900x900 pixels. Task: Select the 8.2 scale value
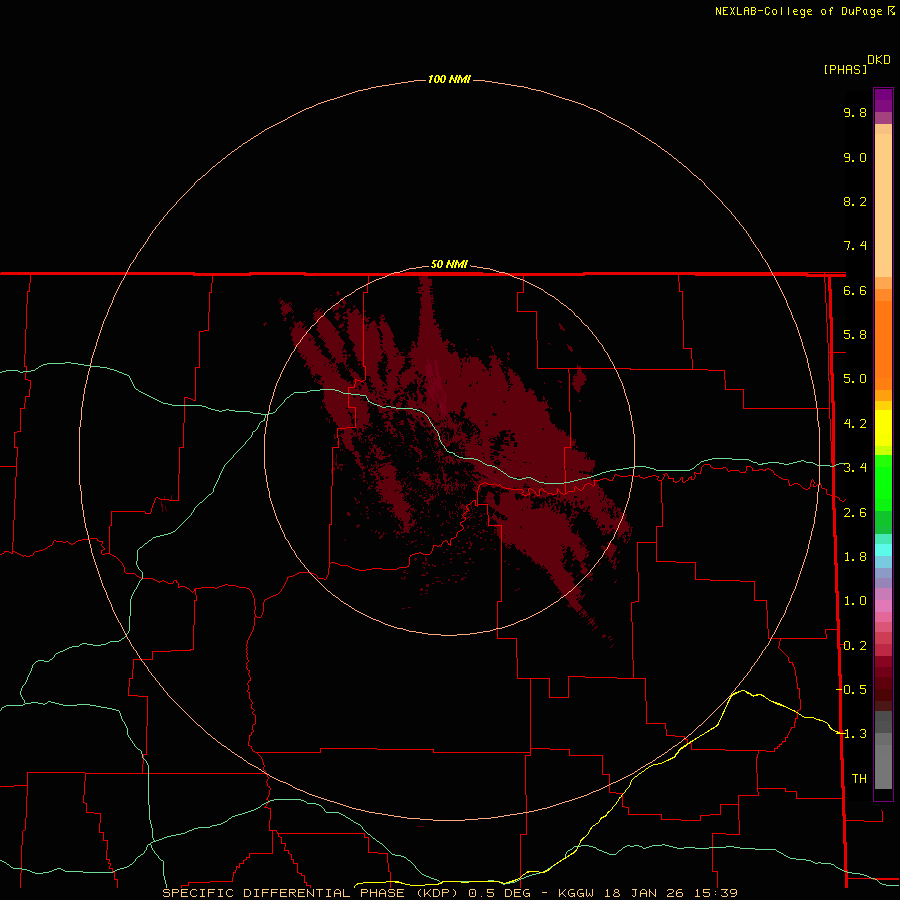point(855,201)
